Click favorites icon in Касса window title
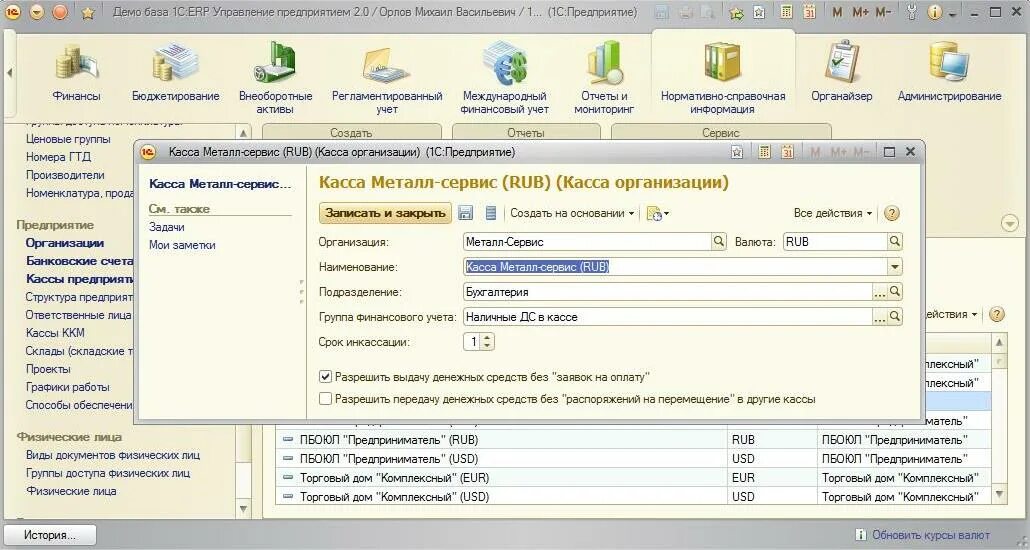 pos(737,152)
